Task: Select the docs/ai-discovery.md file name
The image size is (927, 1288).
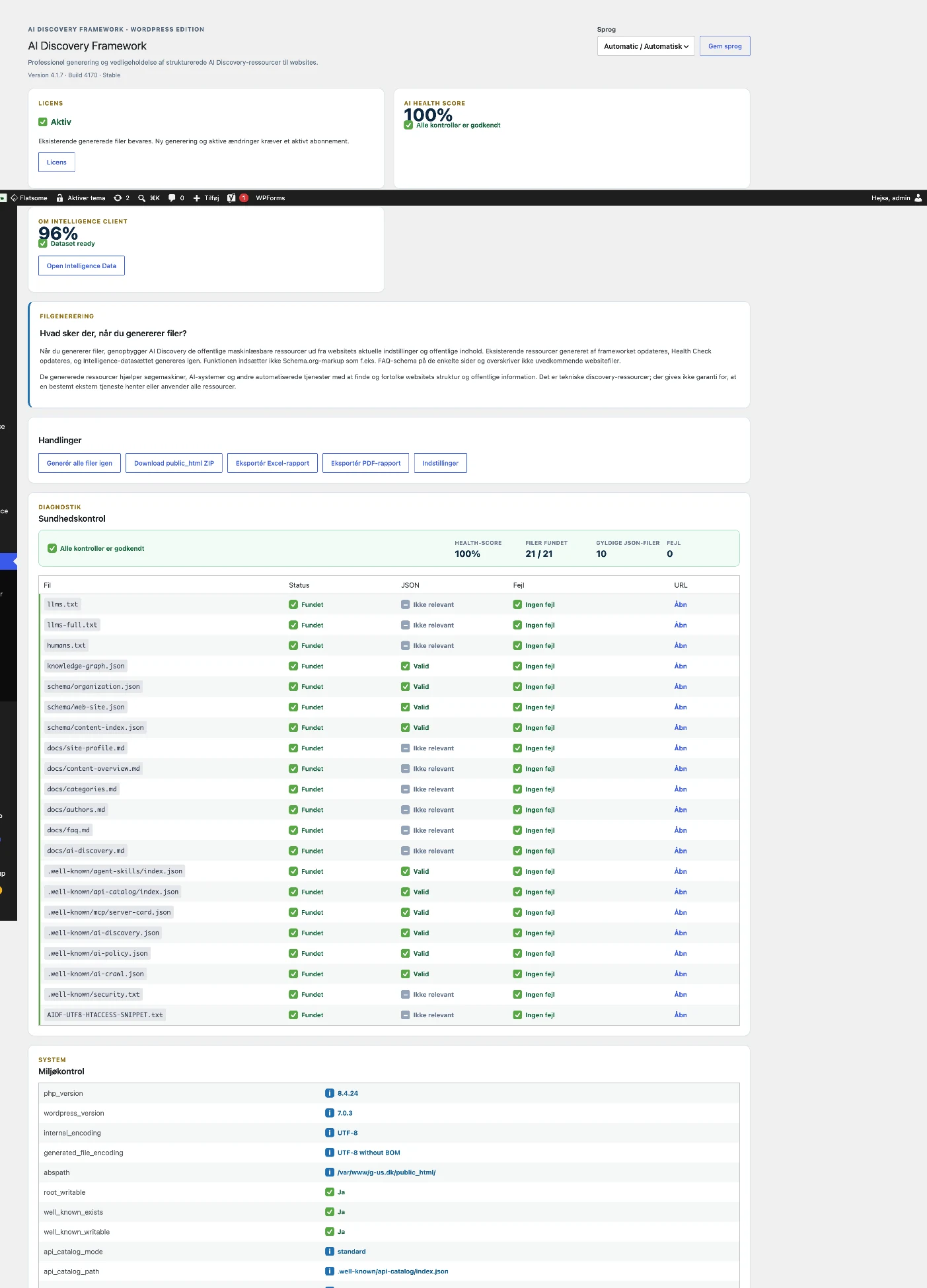Action: pyautogui.click(x=85, y=851)
